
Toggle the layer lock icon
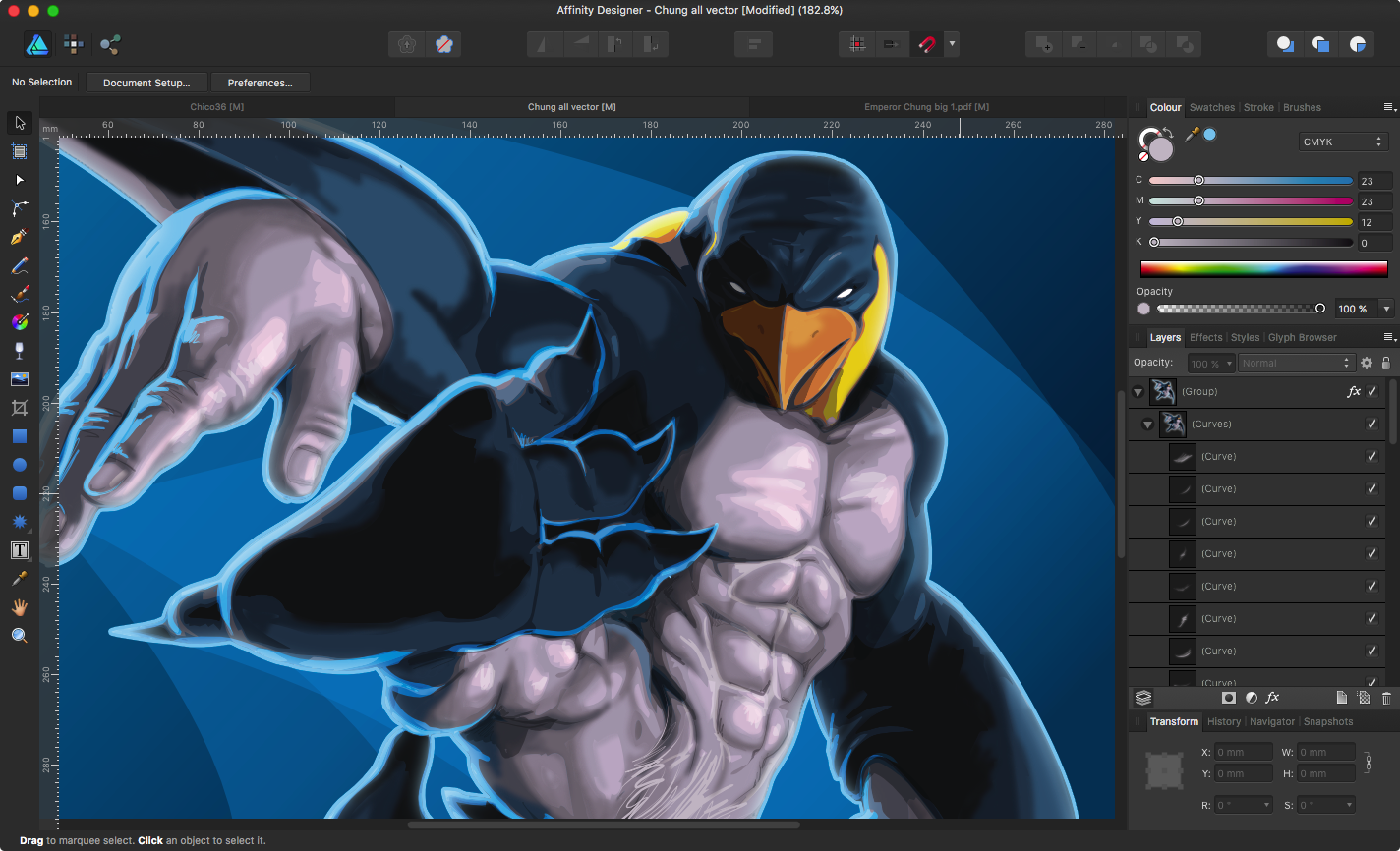click(1385, 363)
